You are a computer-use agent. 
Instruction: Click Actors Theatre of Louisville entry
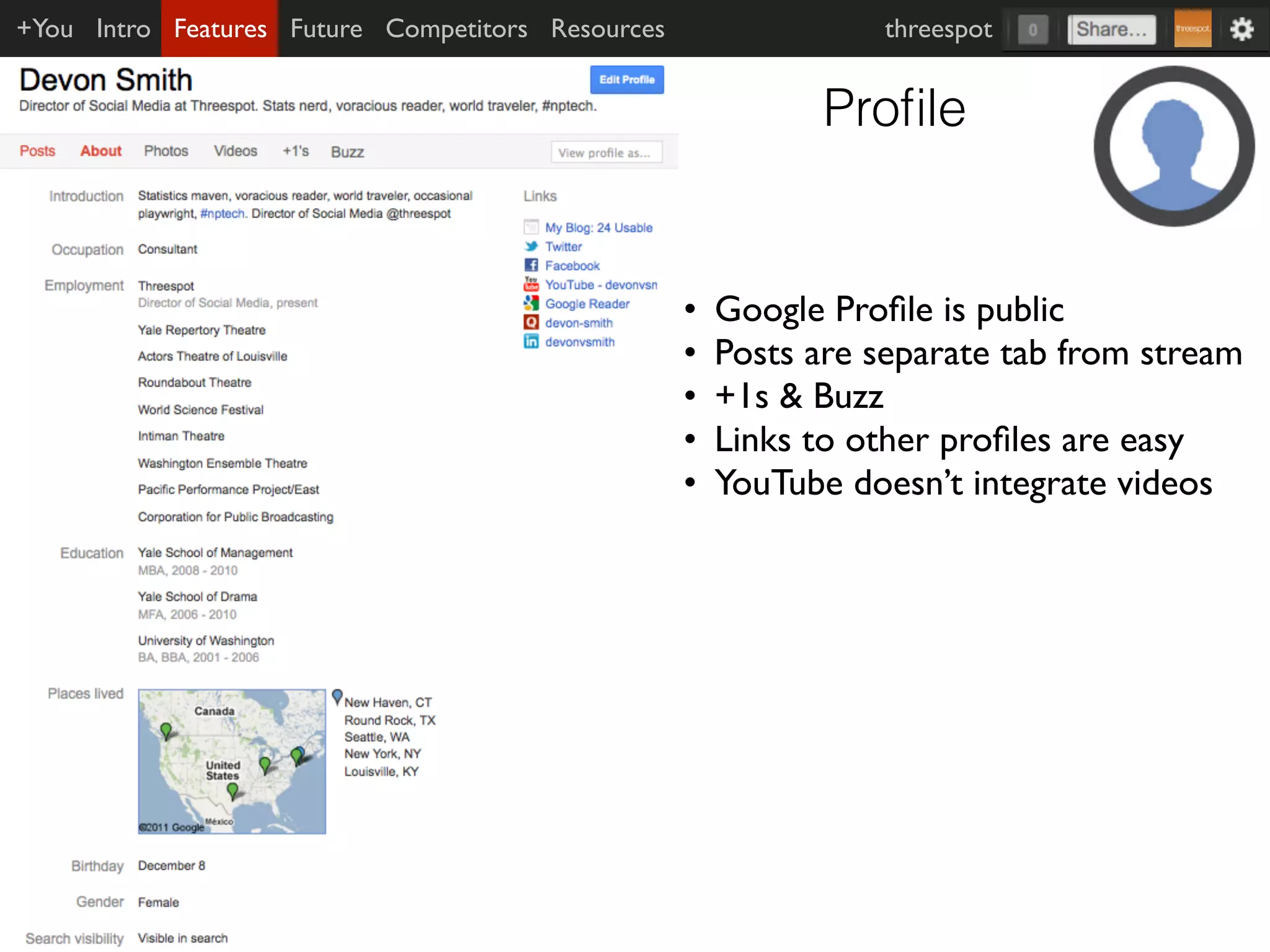[213, 356]
